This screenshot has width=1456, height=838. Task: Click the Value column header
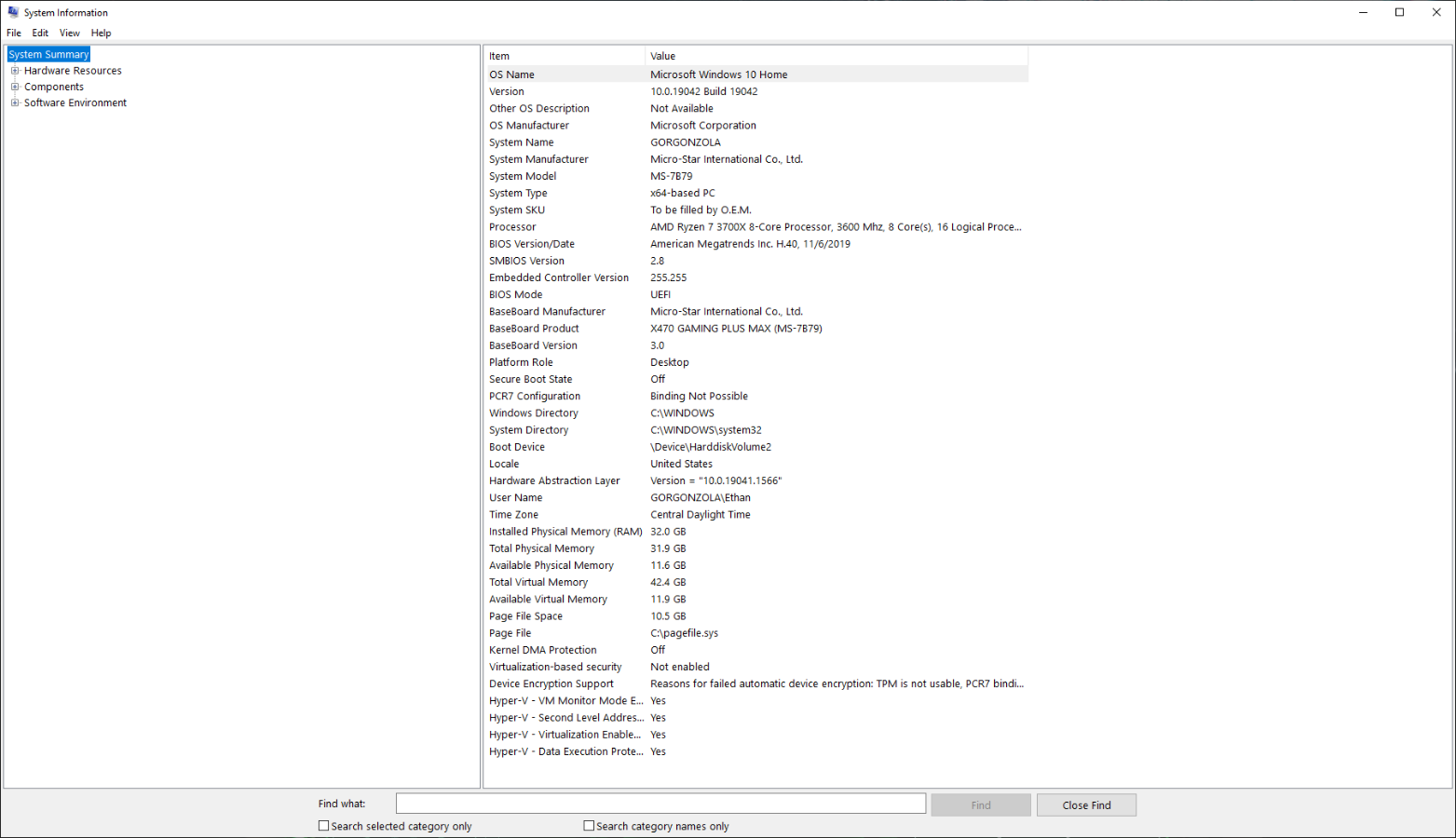pyautogui.click(x=837, y=56)
